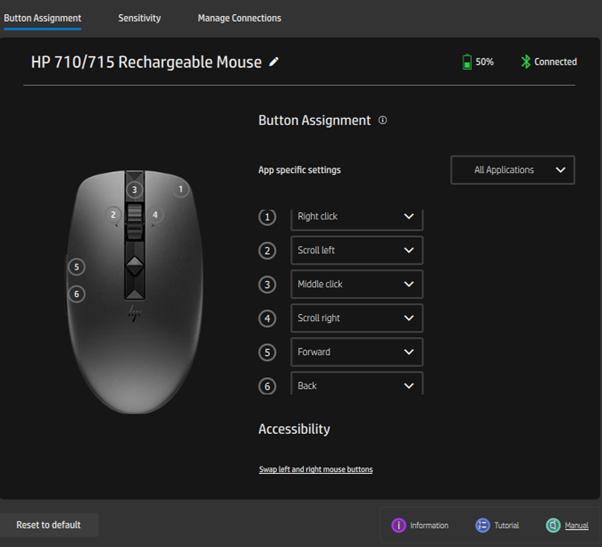Click the green Manual icon

tap(553, 525)
